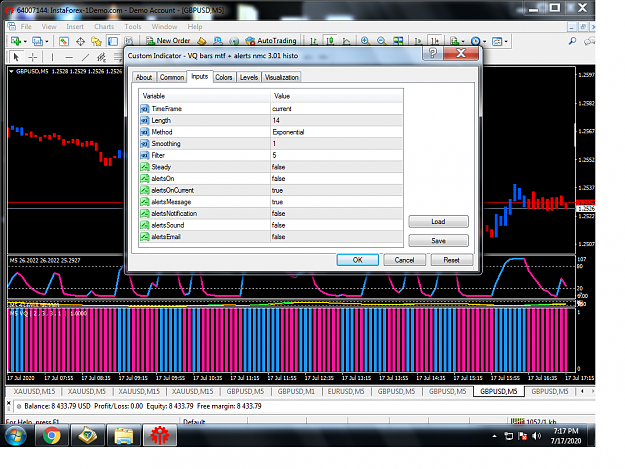625x469 pixels.
Task: Select the Steady variable row
Action: 271,167
